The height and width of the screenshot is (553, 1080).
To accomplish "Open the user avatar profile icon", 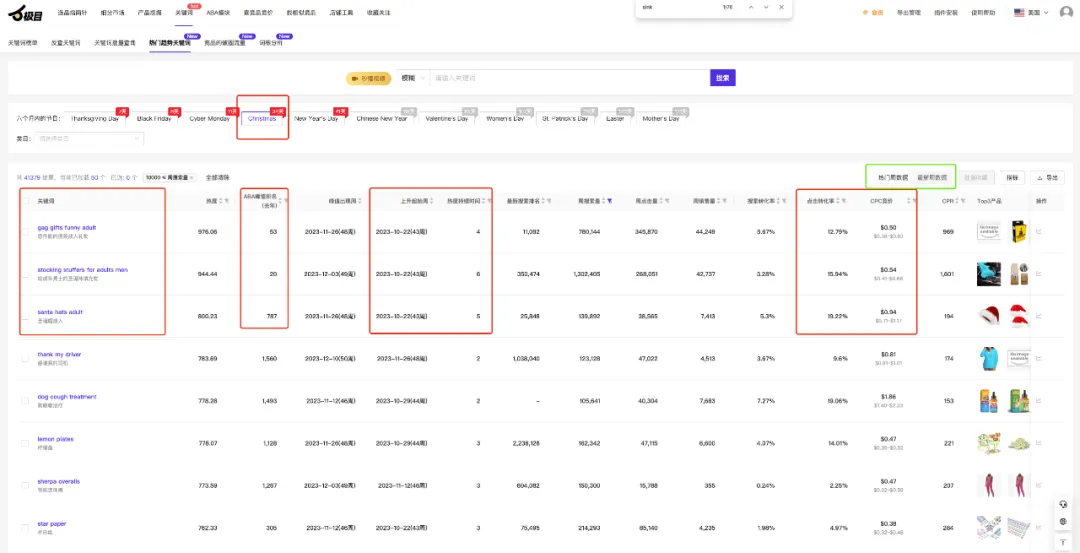I will click(1066, 12).
